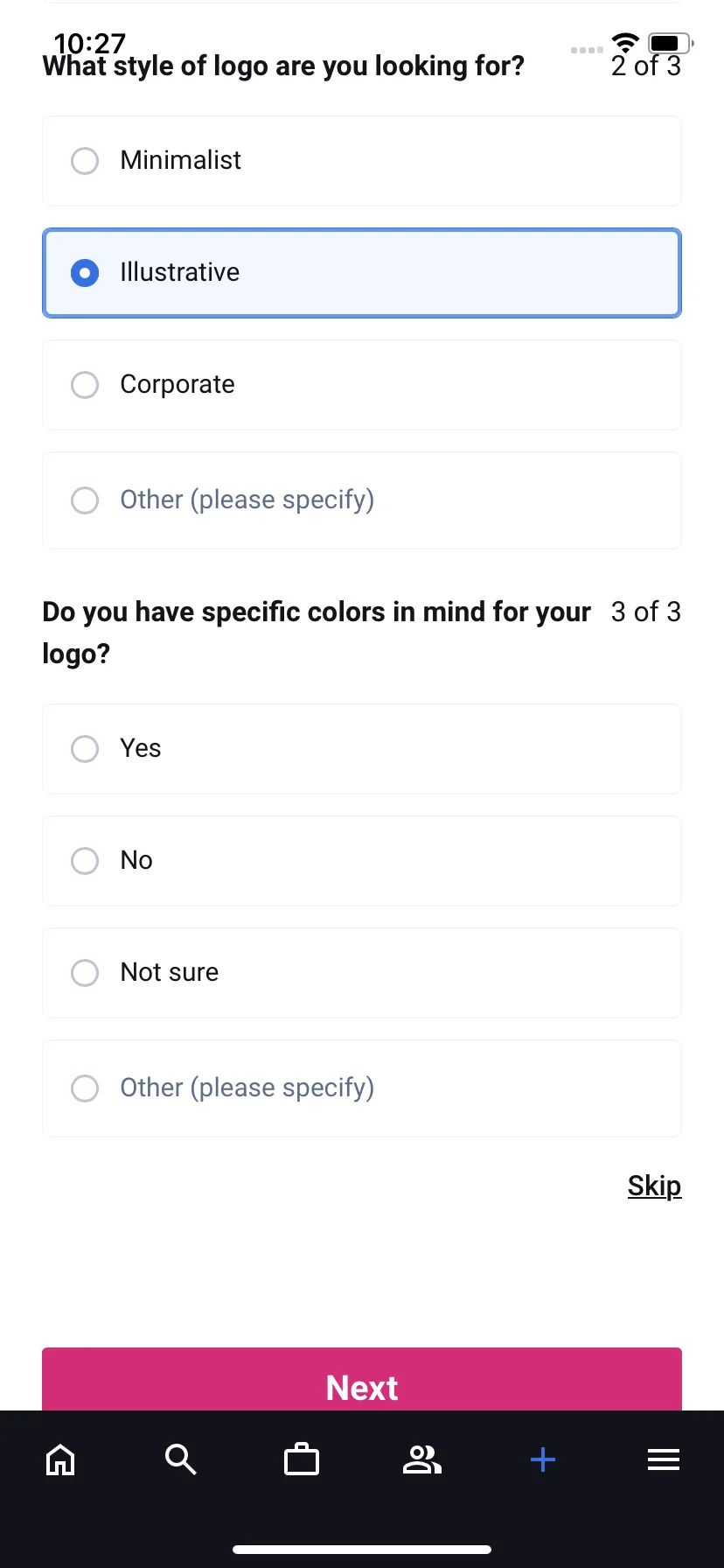Select the Not sure option
The width and height of the screenshot is (724, 1568).
[362, 973]
